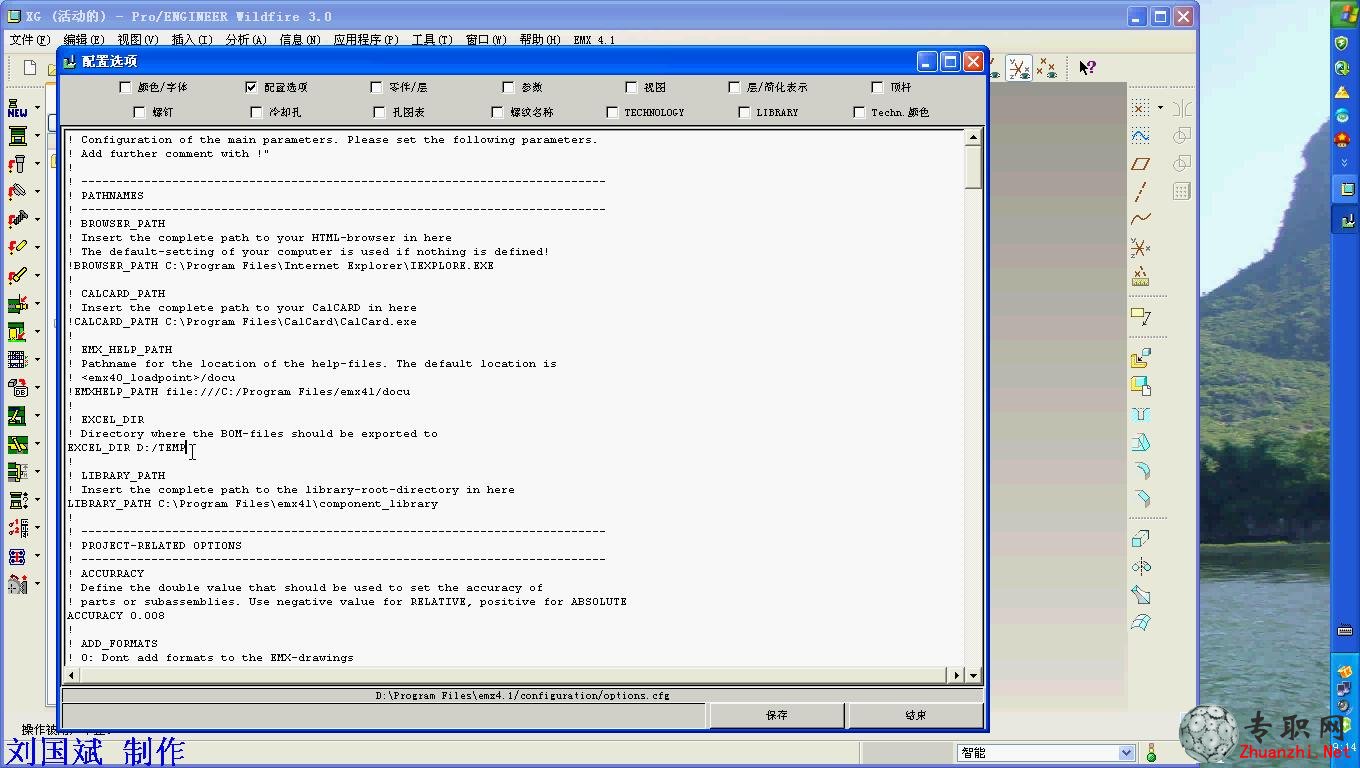Click the analysis feature icon
Screen dimensions: 1360x768
[x=1141, y=277]
